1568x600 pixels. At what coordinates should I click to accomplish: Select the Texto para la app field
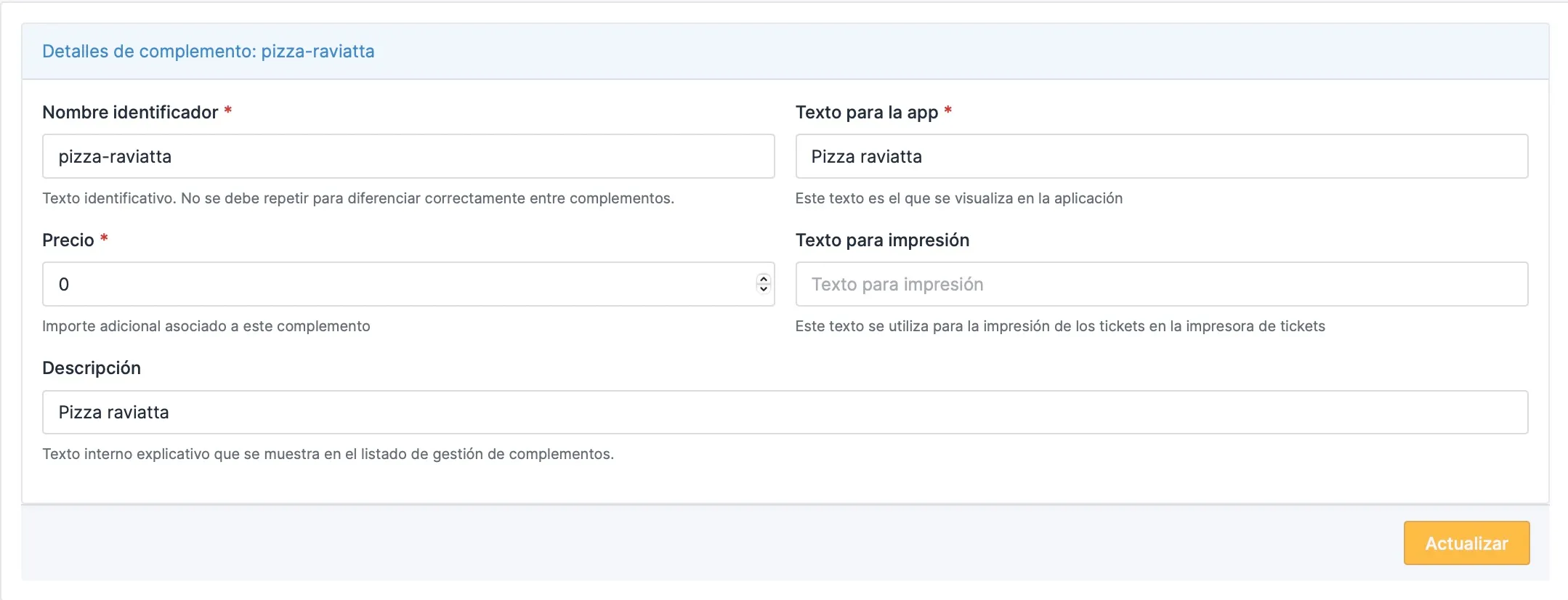point(1161,156)
